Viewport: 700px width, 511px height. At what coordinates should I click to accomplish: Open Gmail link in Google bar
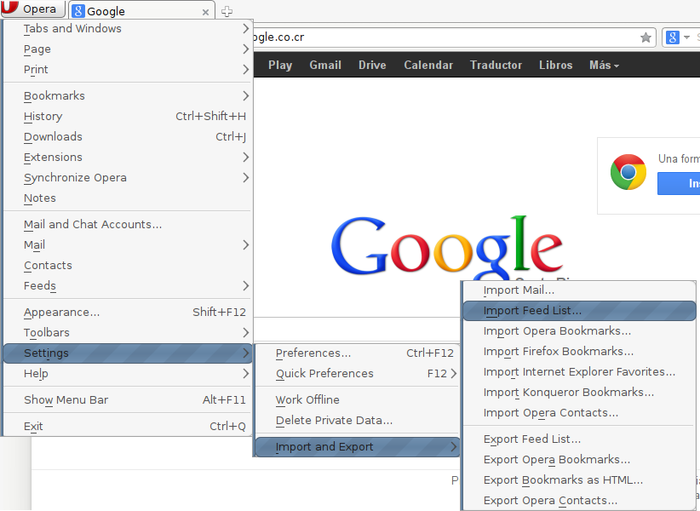tap(325, 65)
